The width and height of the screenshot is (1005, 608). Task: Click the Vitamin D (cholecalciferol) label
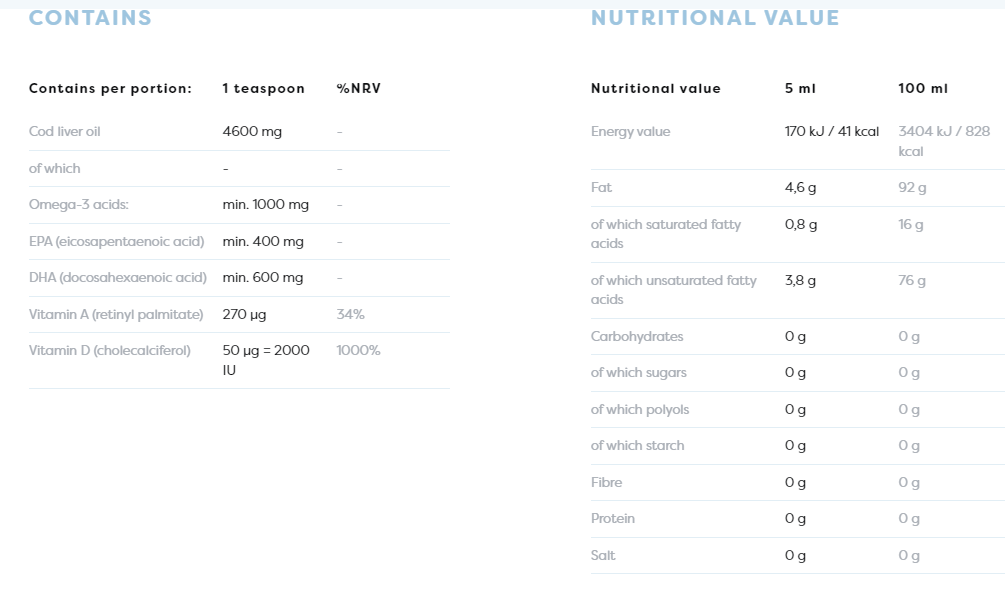tap(110, 351)
